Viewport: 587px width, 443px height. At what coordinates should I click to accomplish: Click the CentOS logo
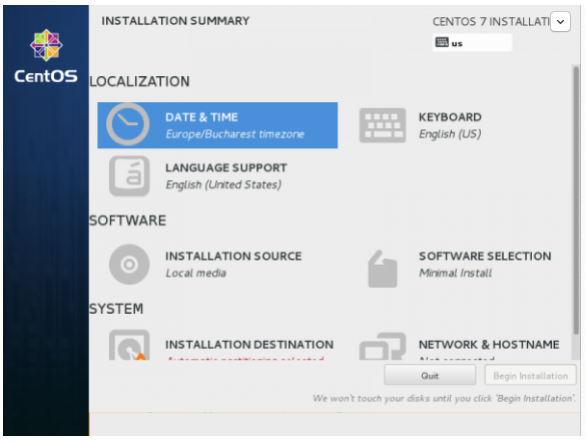pos(46,56)
